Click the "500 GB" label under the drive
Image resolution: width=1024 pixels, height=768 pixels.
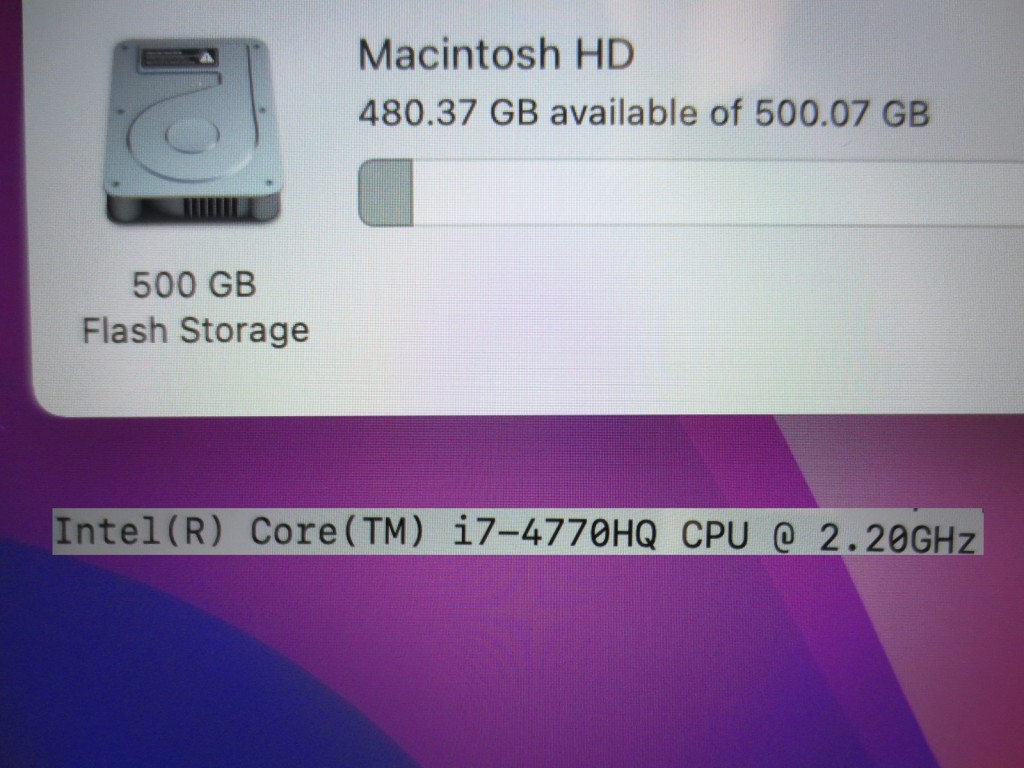click(x=194, y=285)
